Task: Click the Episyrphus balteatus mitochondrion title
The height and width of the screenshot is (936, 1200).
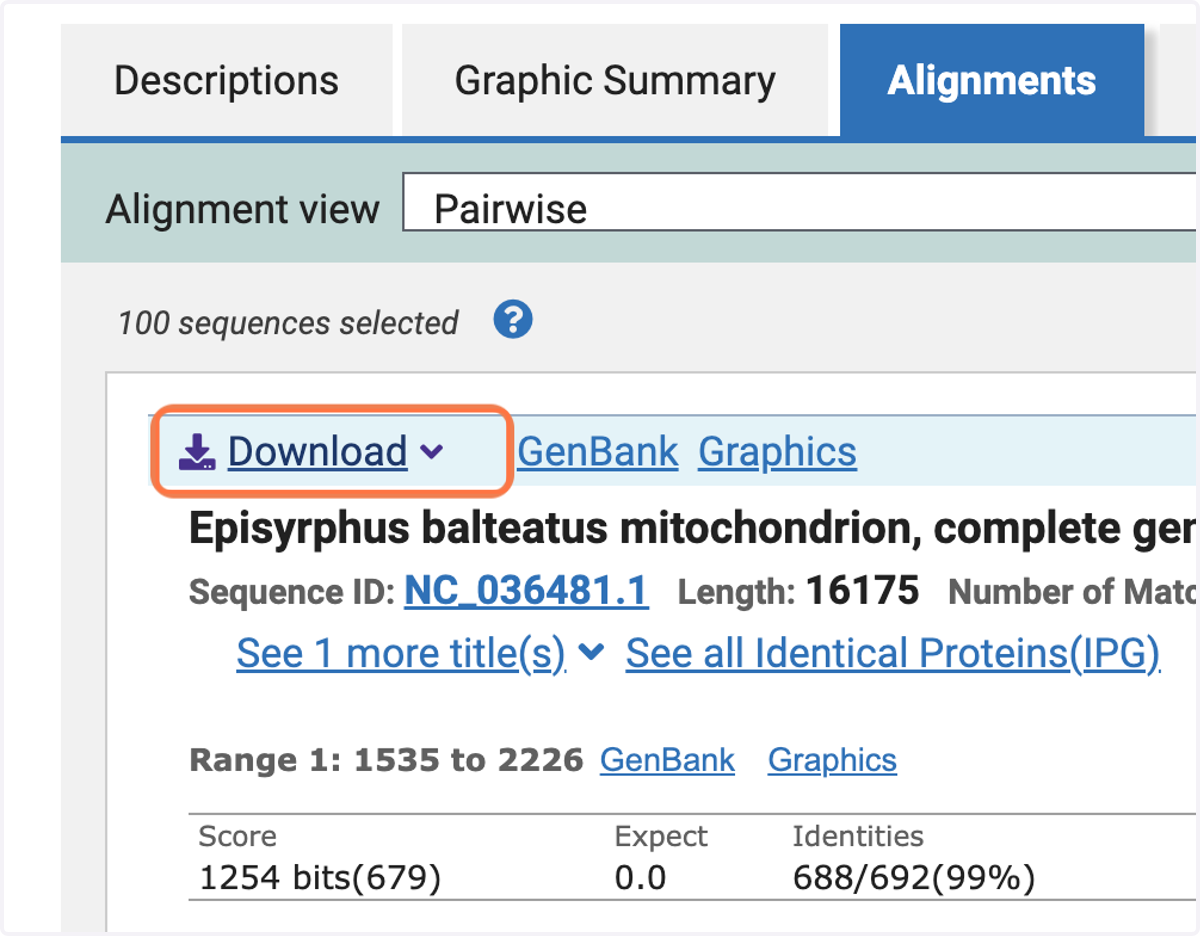Action: point(693,528)
